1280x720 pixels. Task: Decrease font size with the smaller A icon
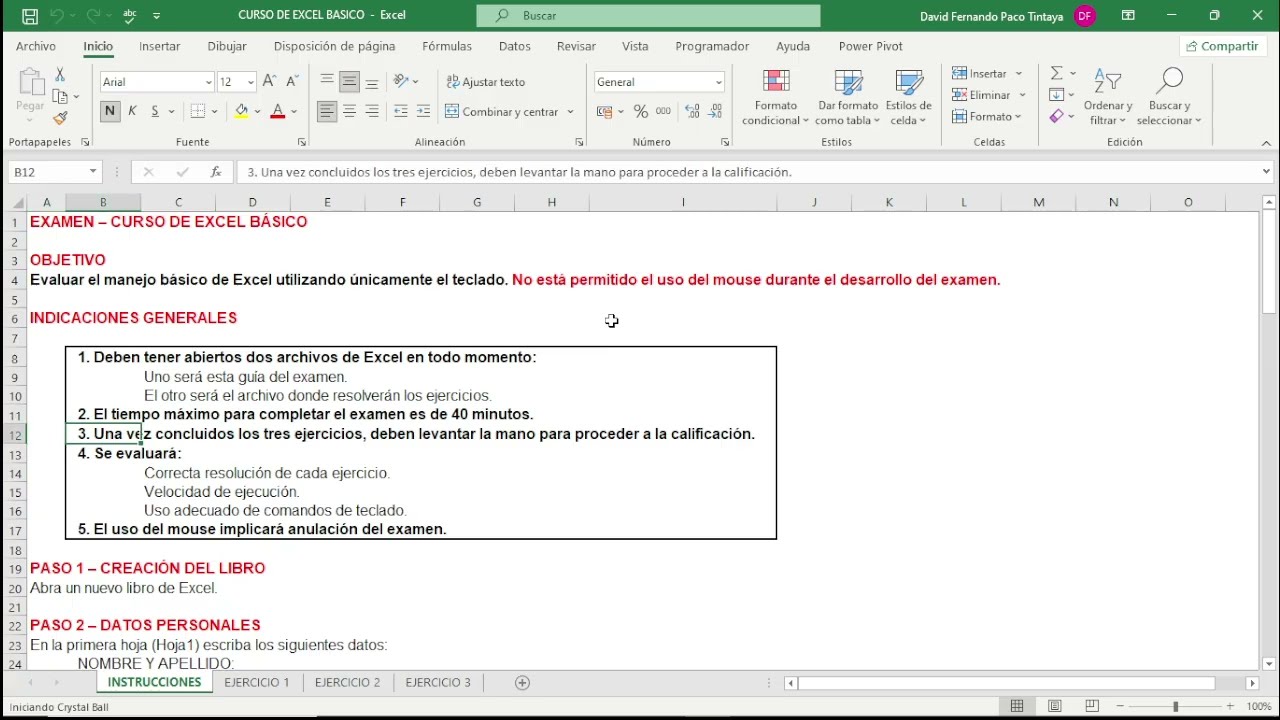292,82
